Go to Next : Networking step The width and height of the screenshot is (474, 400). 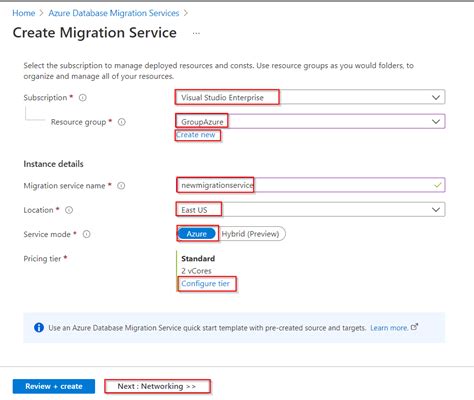coord(157,386)
